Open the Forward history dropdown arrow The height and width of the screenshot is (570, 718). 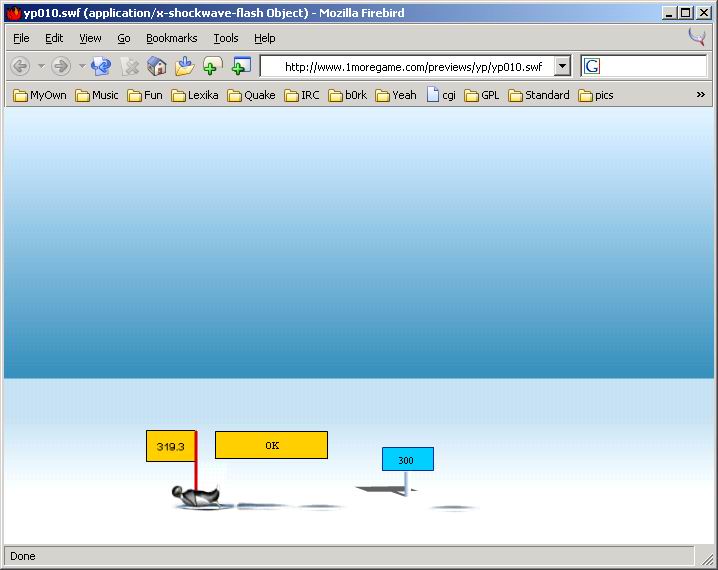pyautogui.click(x=82, y=66)
